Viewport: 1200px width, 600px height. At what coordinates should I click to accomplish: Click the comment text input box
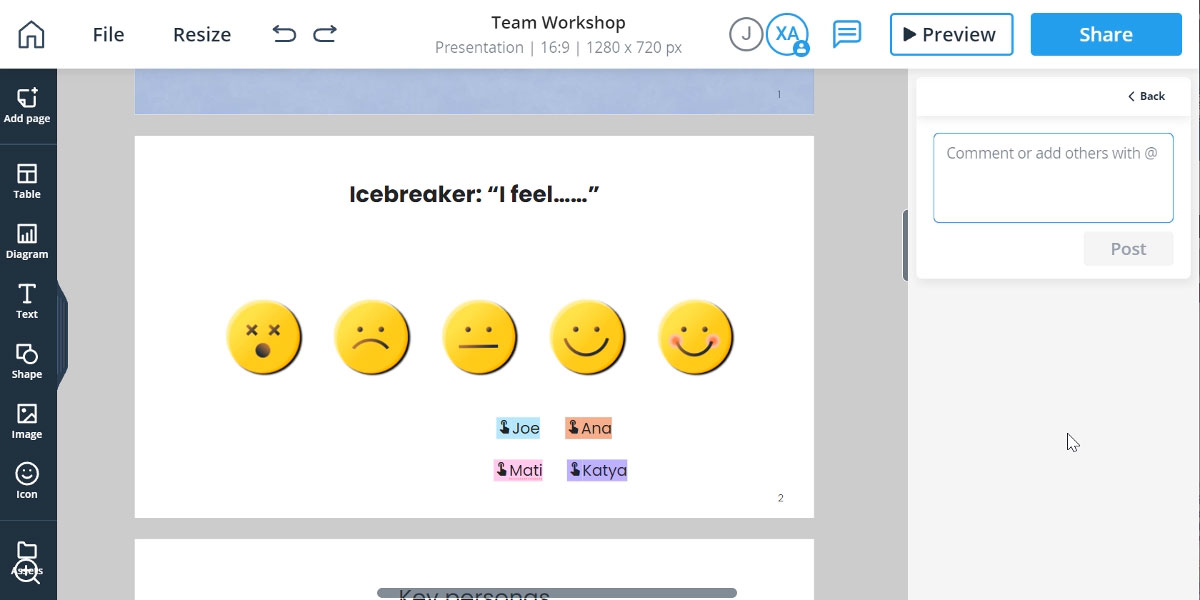tap(1053, 178)
